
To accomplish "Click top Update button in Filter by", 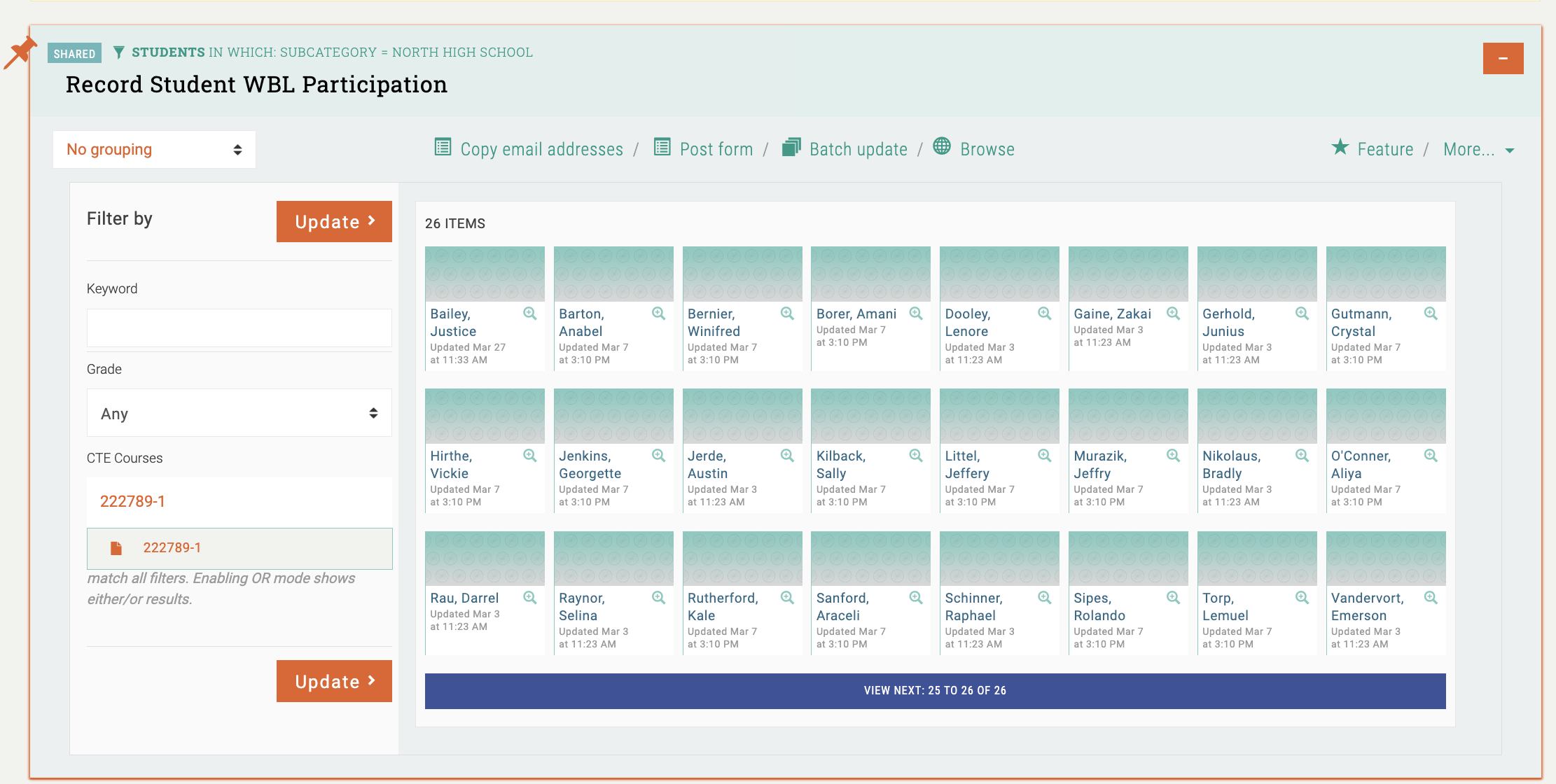I will click(x=334, y=222).
